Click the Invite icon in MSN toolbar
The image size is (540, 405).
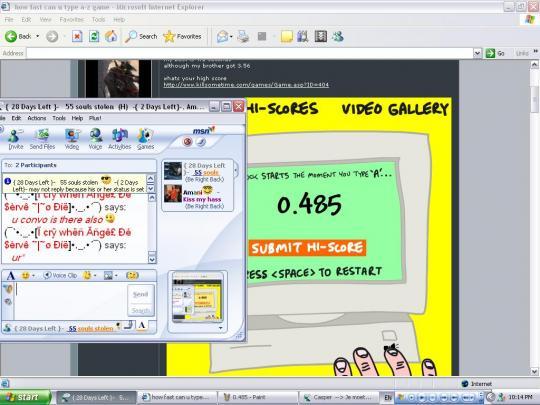pyautogui.click(x=15, y=139)
